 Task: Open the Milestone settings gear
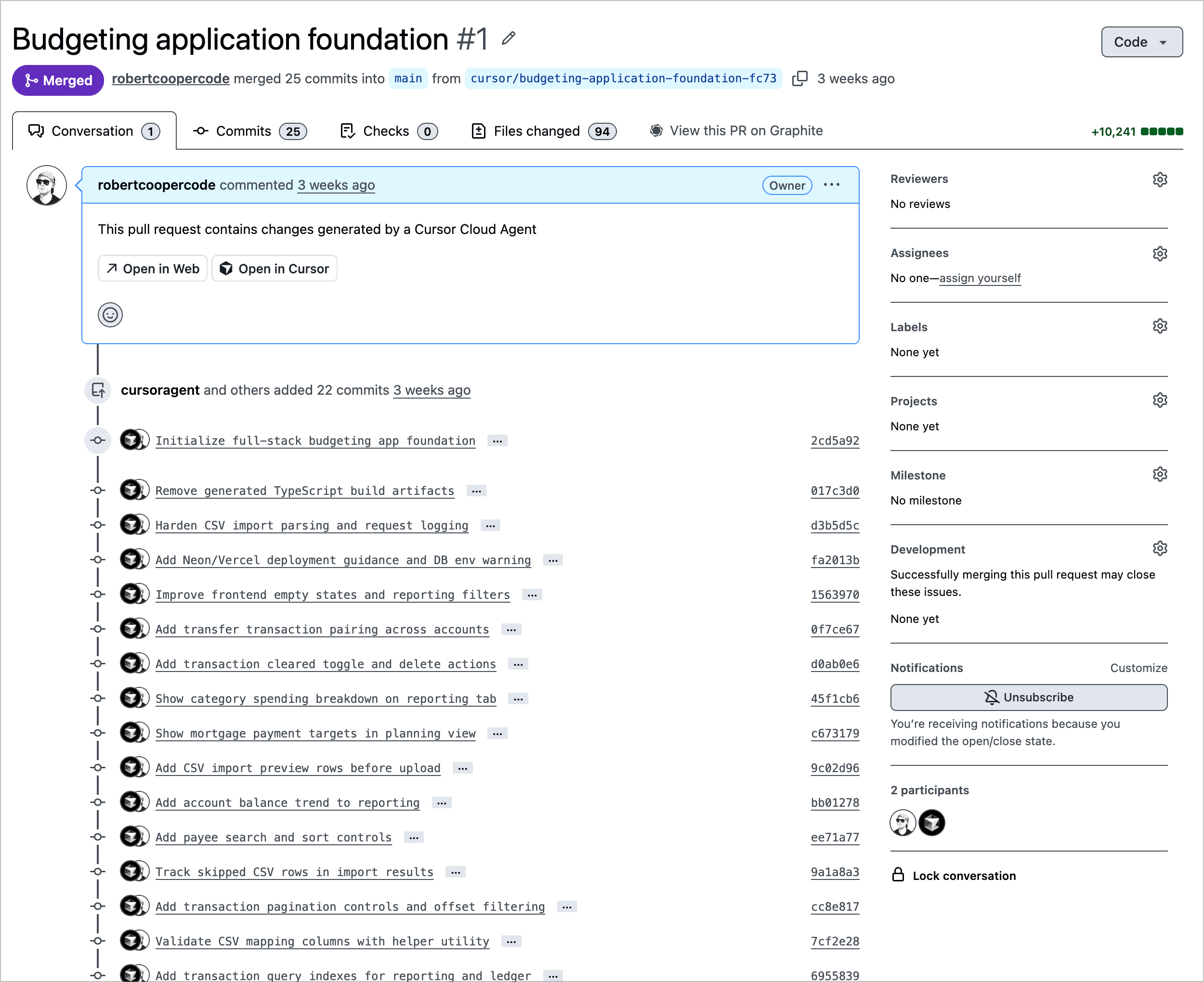point(1160,474)
